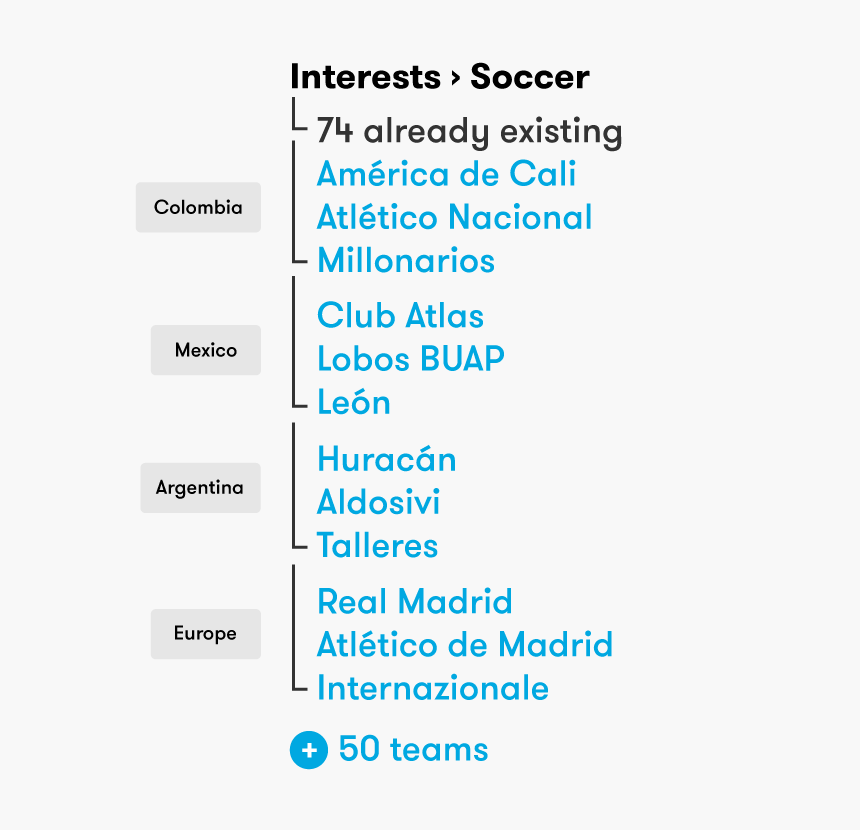Open the Talleres link
The image size is (860, 830).
[377, 546]
